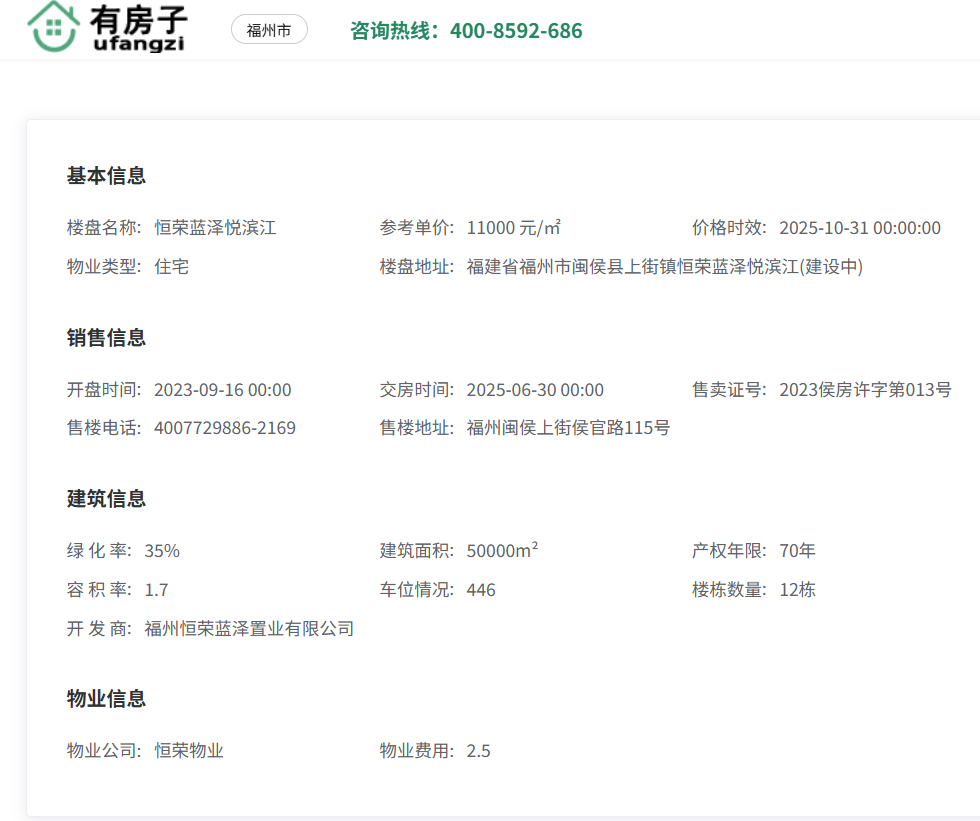
Task: Click the price validity date 2025-10-31
Action: [x=859, y=228]
